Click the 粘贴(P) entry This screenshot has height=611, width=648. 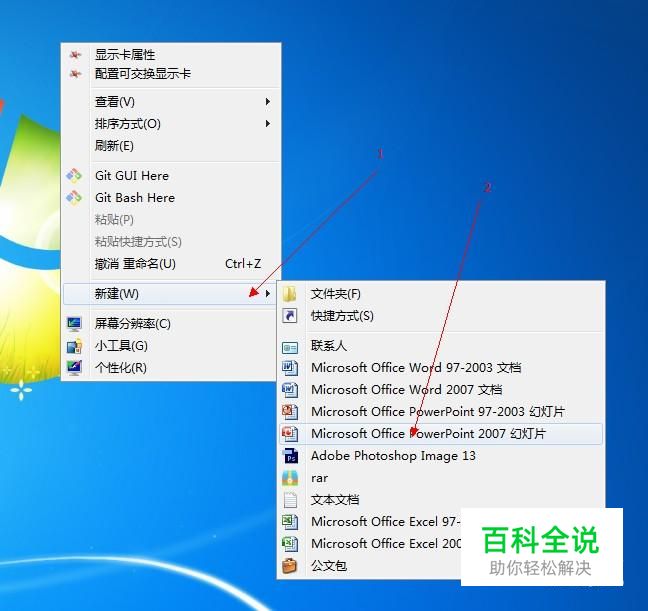[x=171, y=220]
